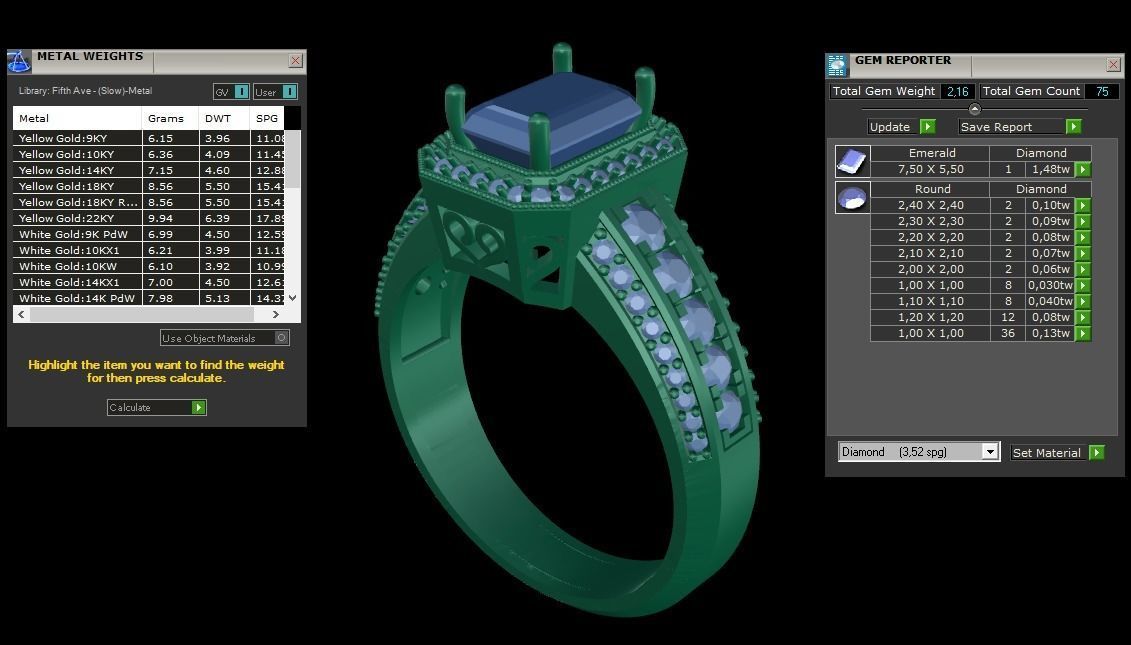Screen dimensions: 1131x645
Task: Select the Yellow Gold:10KY row
Action: (149, 154)
